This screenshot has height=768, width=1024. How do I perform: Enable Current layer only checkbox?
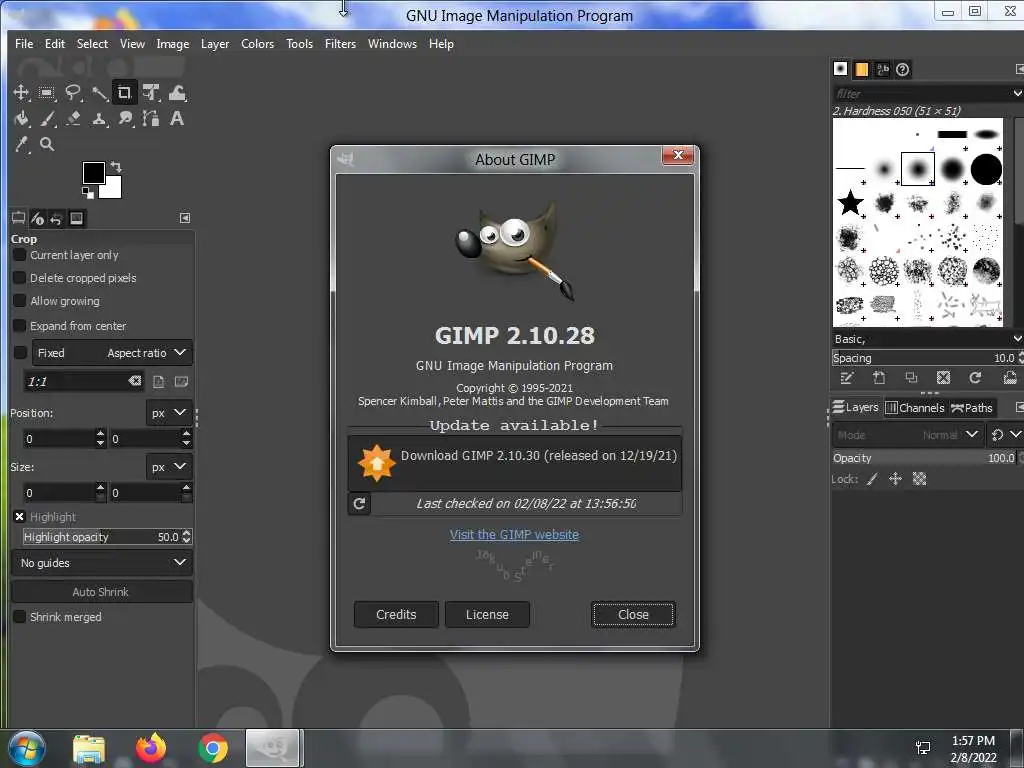(20, 255)
